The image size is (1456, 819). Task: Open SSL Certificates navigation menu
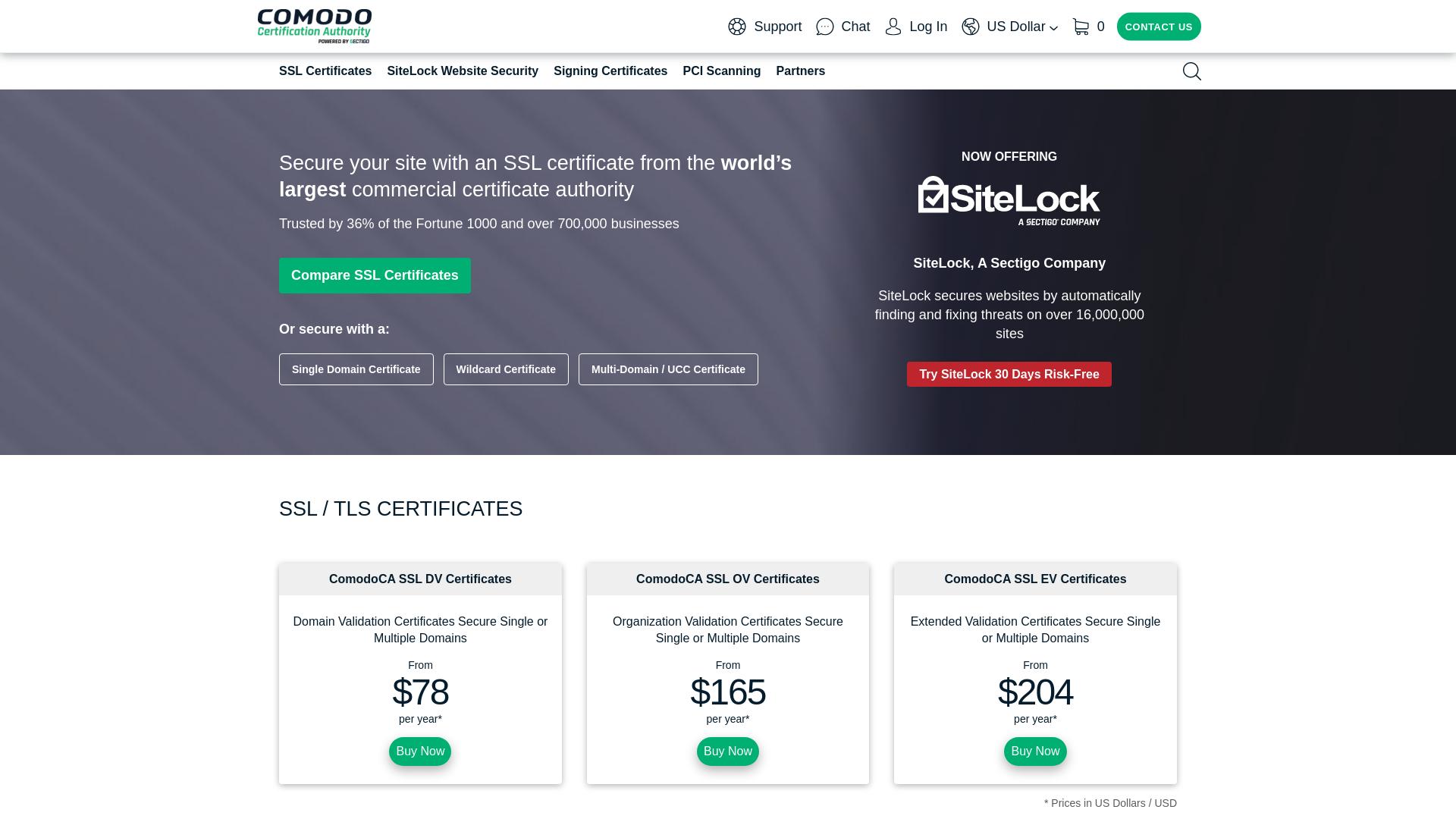tap(325, 71)
